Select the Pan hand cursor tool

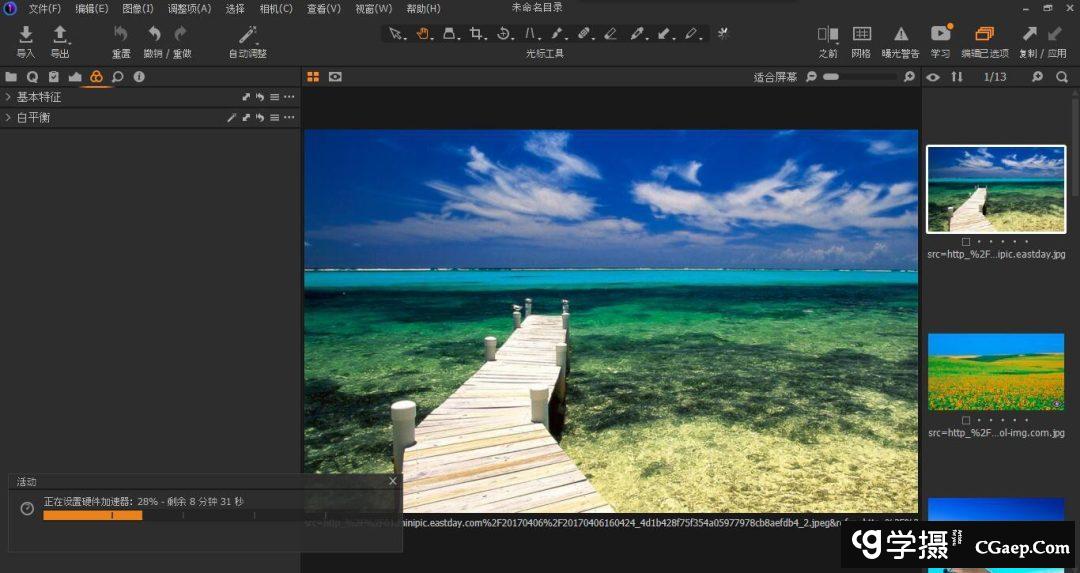point(423,34)
